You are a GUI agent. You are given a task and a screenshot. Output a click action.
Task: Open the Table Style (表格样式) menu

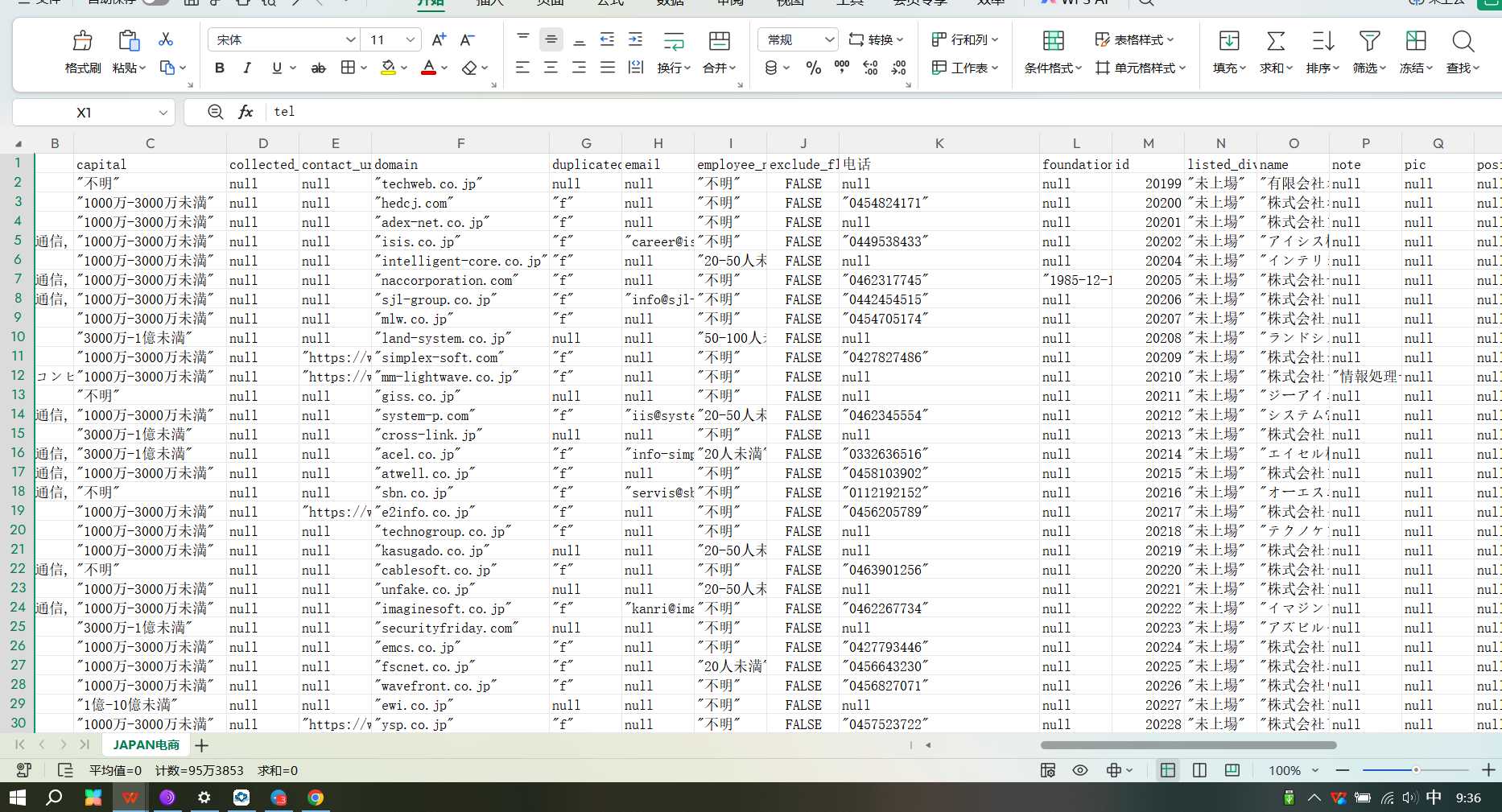[x=1134, y=39]
